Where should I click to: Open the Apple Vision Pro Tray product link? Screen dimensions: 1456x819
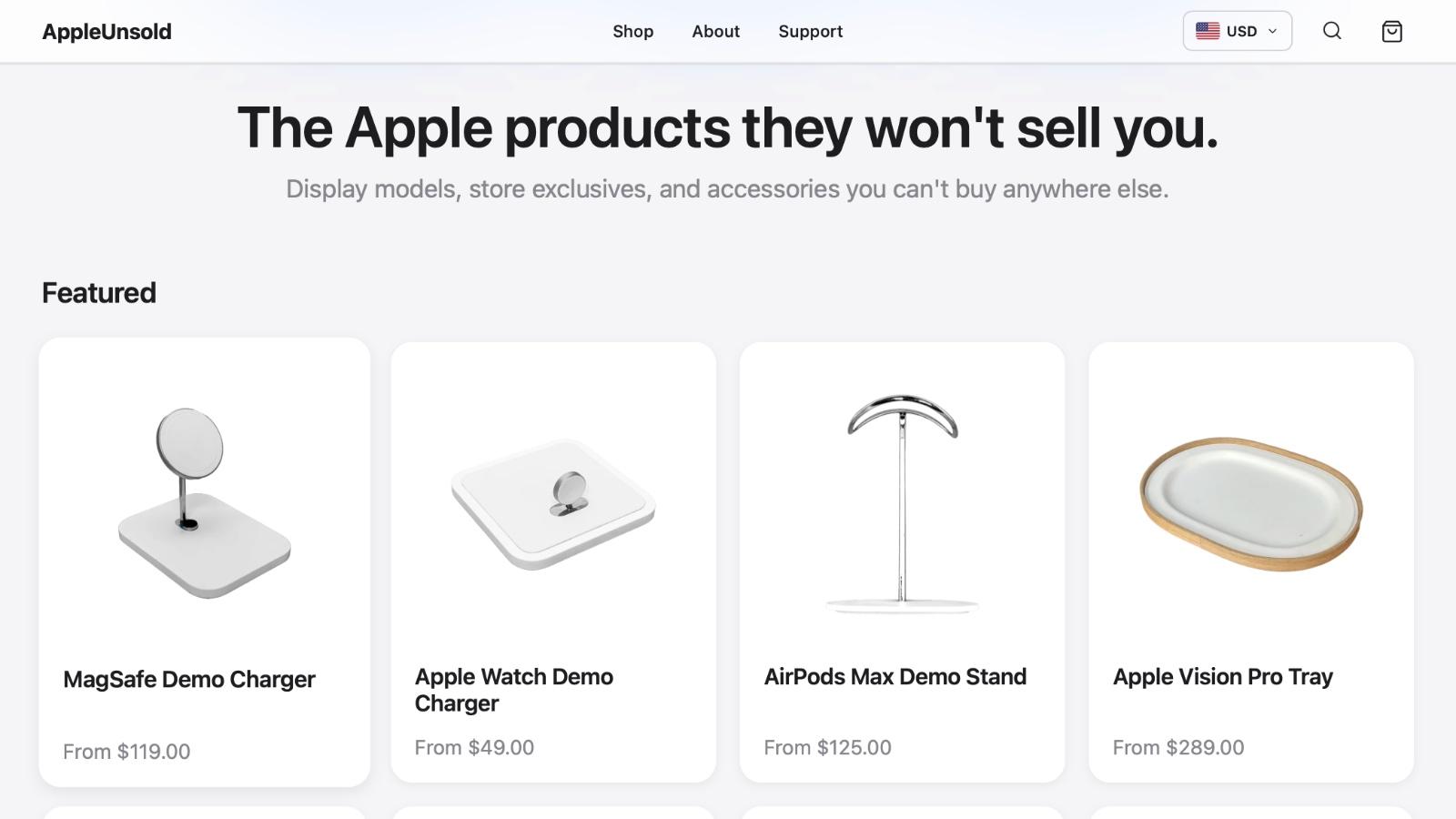click(1223, 677)
